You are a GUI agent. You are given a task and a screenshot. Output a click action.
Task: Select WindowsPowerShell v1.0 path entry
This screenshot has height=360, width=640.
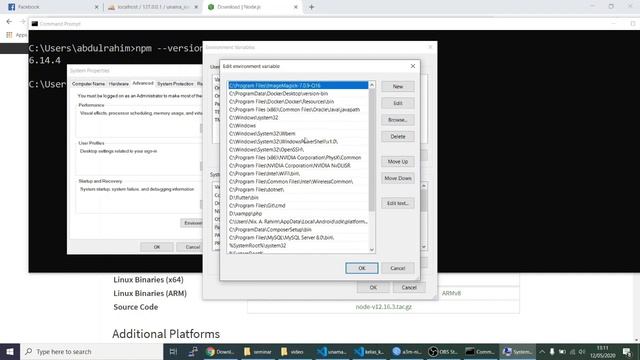(x=298, y=142)
